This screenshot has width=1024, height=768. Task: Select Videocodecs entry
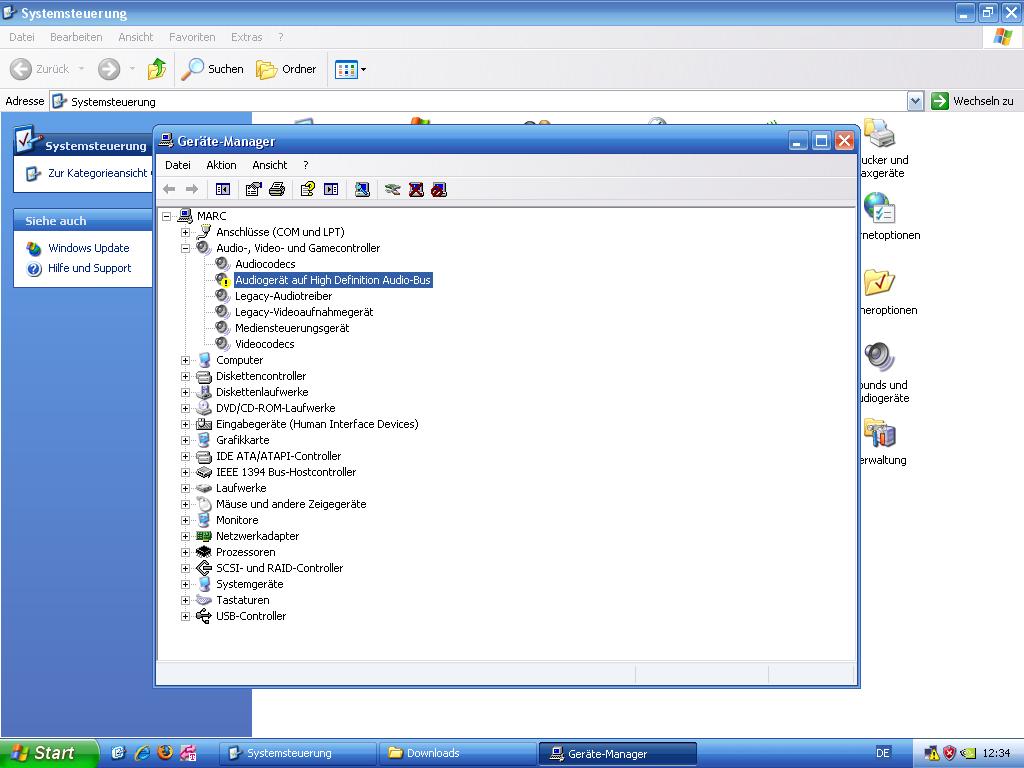[x=264, y=344]
